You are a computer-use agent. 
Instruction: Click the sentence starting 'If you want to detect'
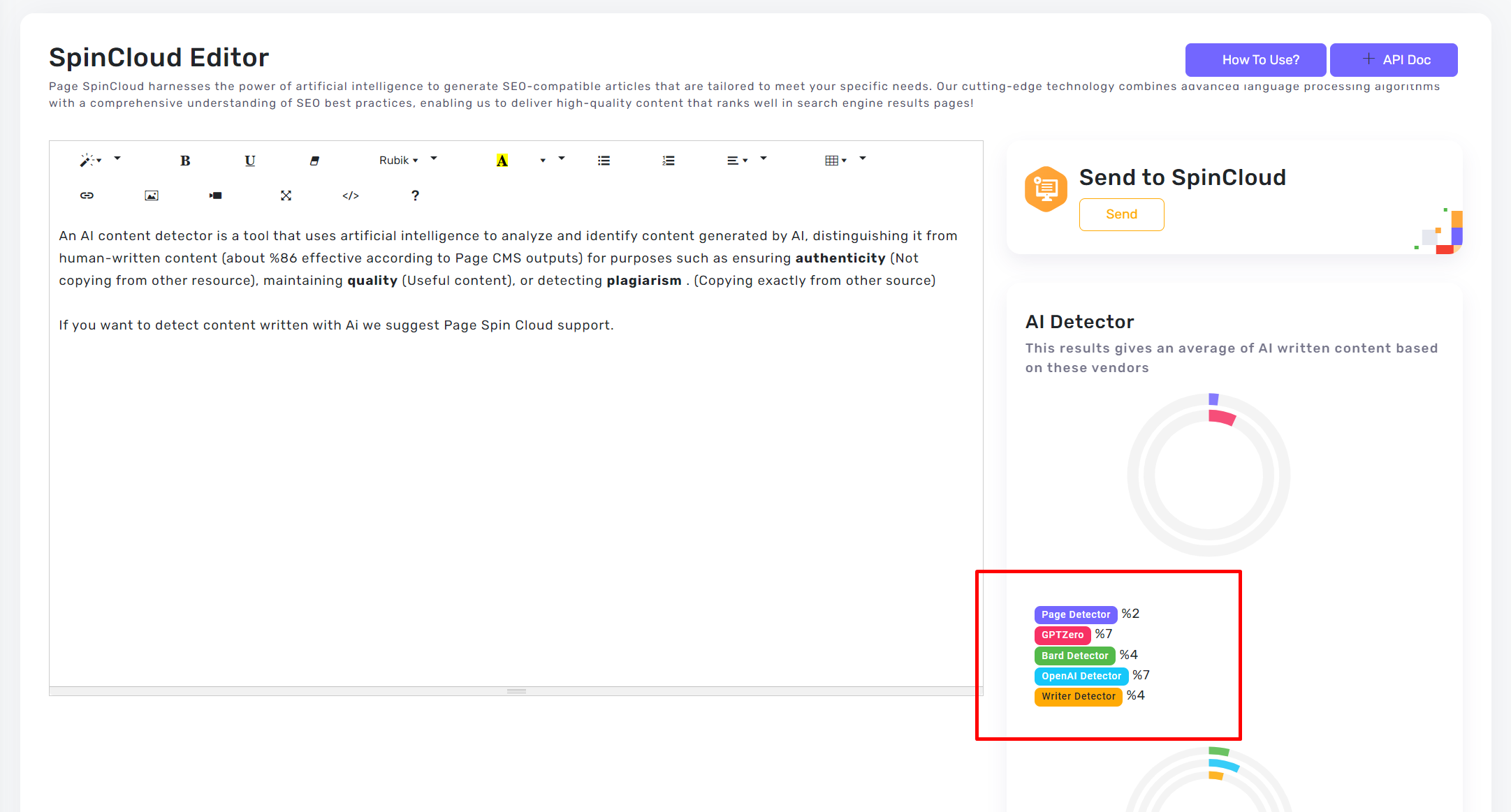click(336, 325)
